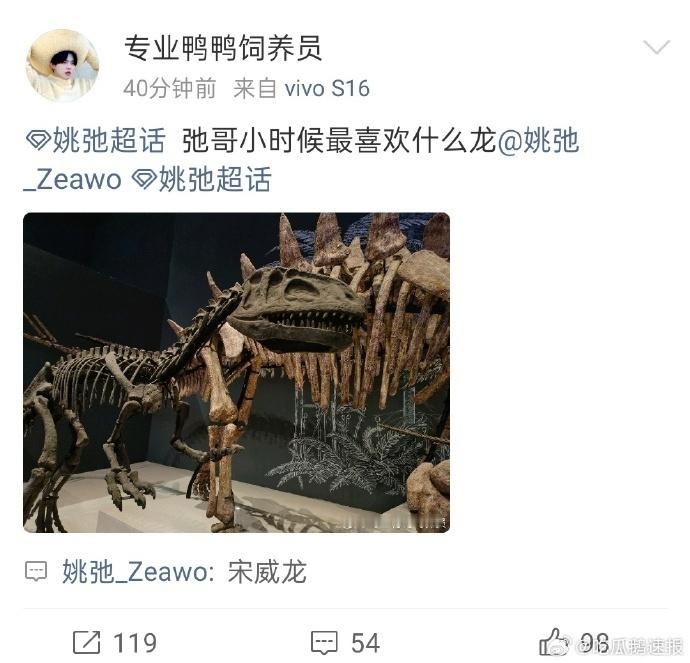Open the 宋威龙 comment reply text
The image size is (690, 663).
pos(267,571)
